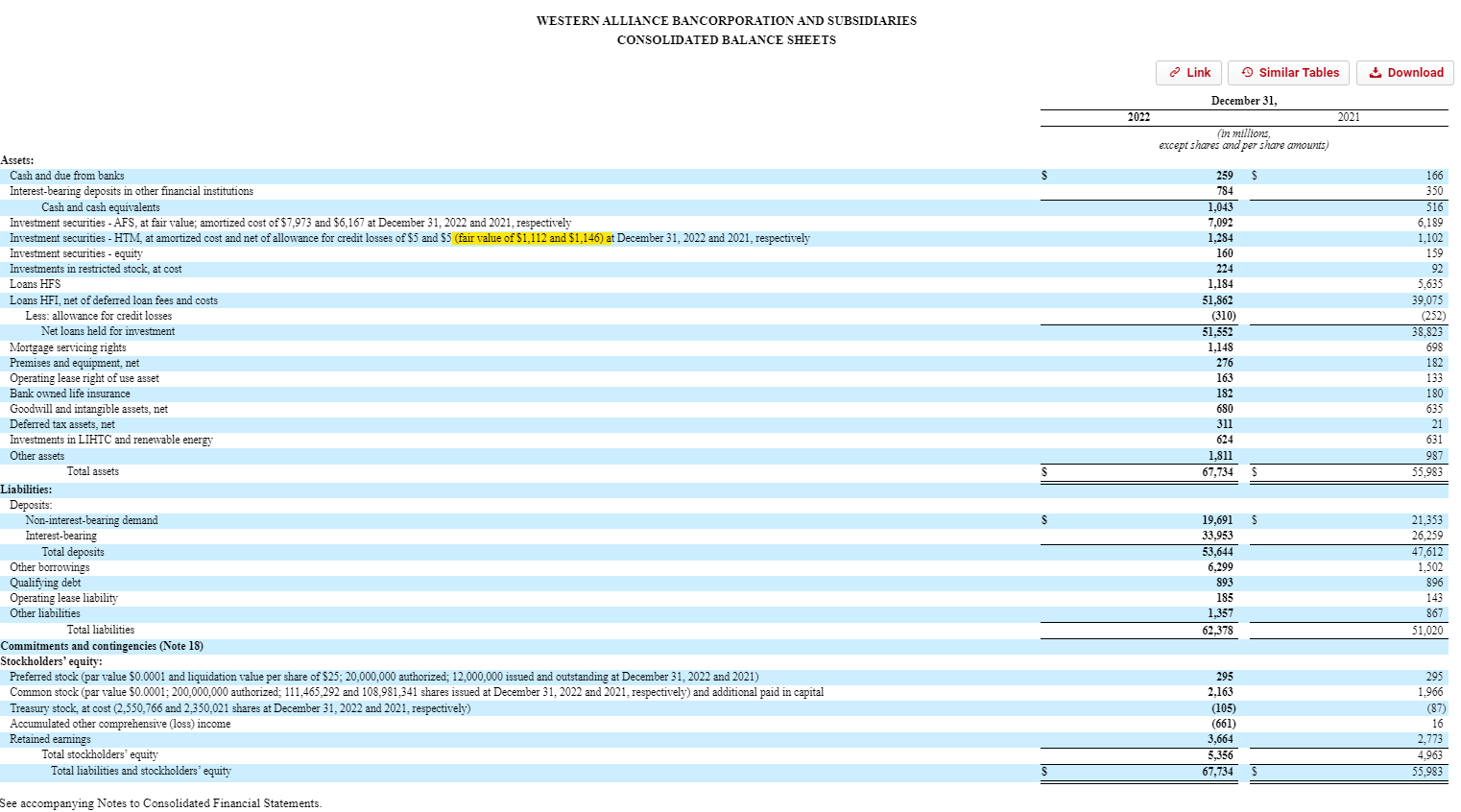Click 'Interest-bearing deposits in other financial institutions'
Viewport: 1461px width, 812px height.
tap(132, 191)
